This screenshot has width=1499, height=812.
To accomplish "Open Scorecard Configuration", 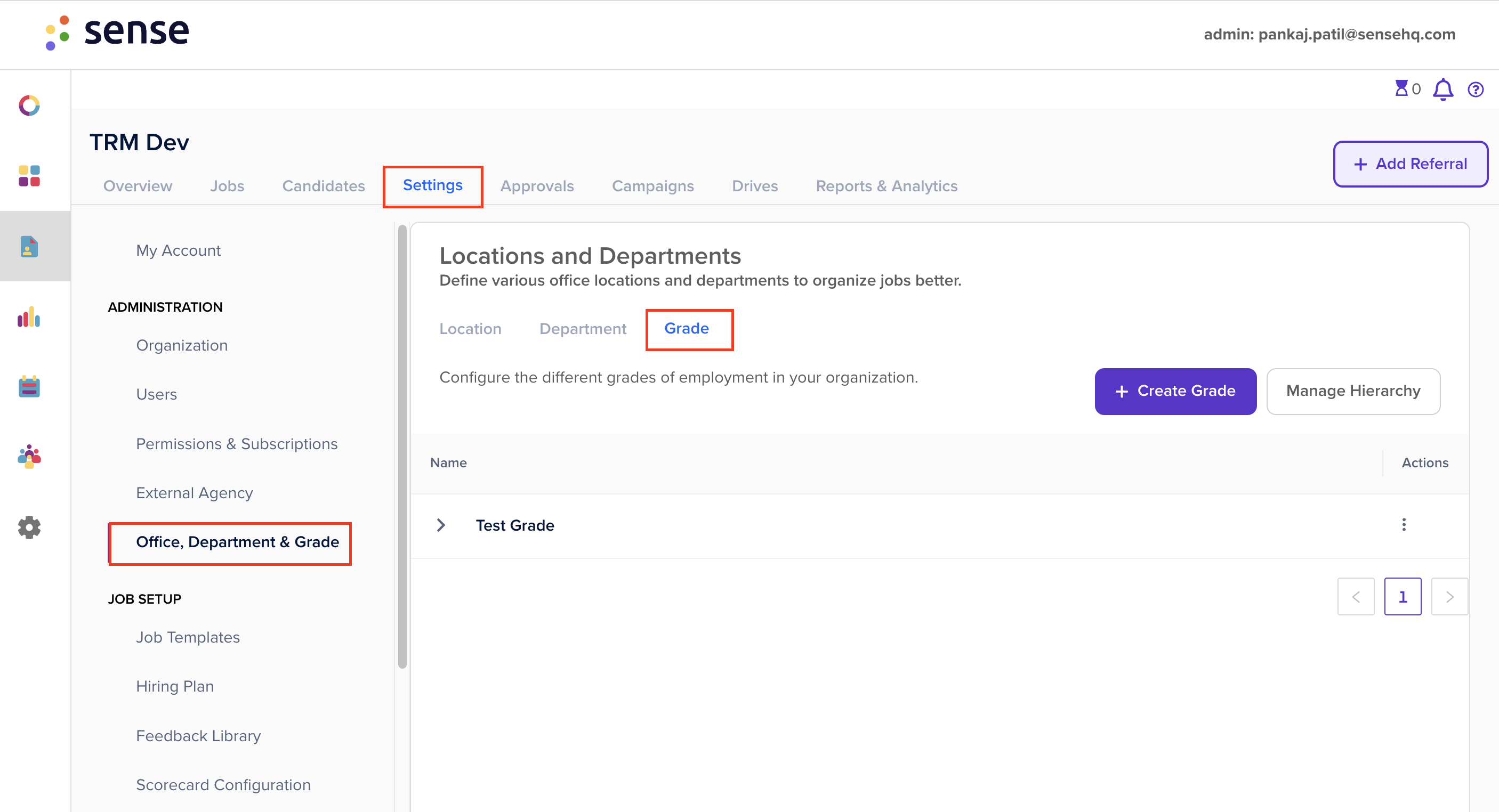I will point(223,785).
